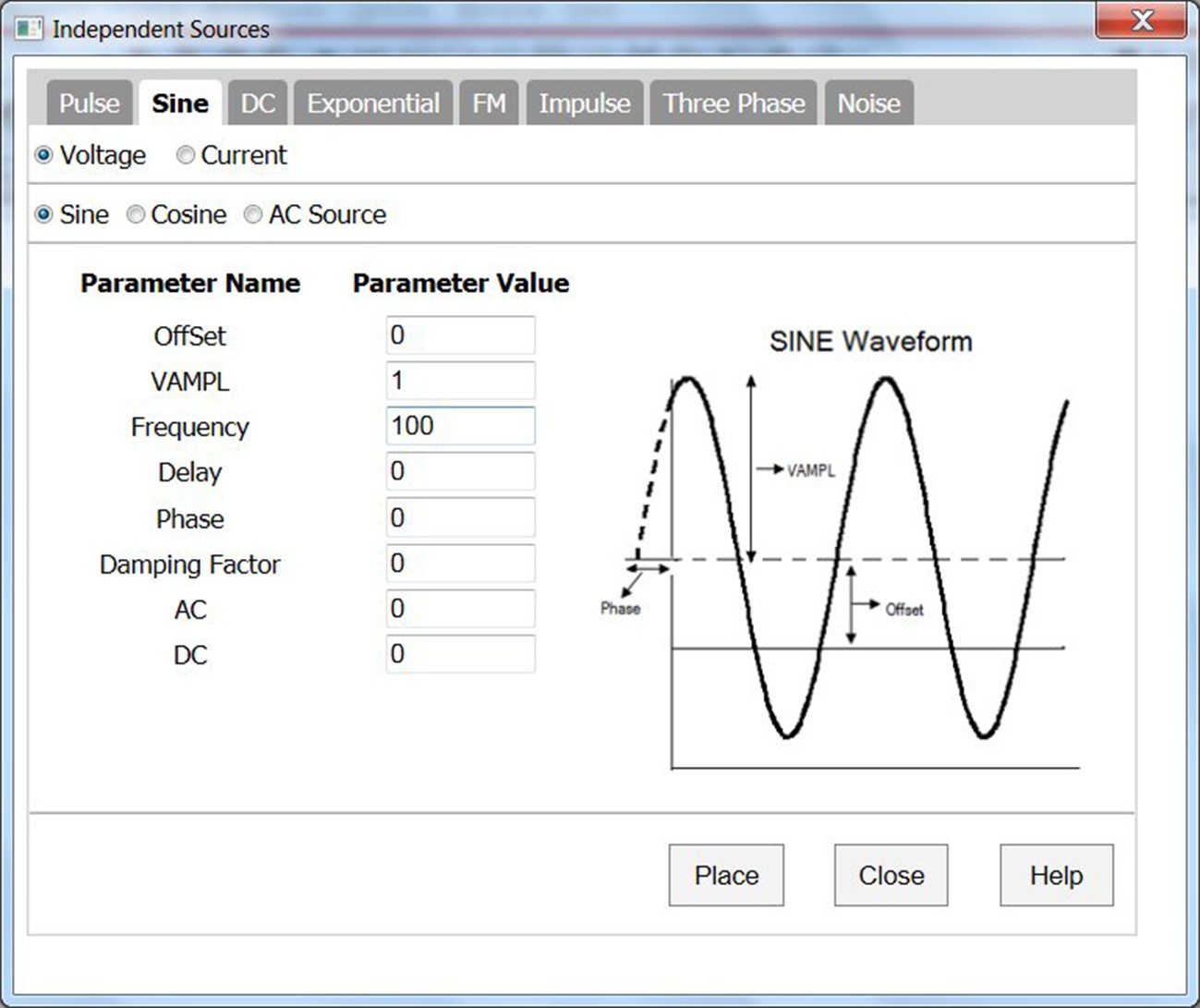Image resolution: width=1200 pixels, height=1008 pixels.
Task: Select the Current radio button
Action: tap(186, 155)
